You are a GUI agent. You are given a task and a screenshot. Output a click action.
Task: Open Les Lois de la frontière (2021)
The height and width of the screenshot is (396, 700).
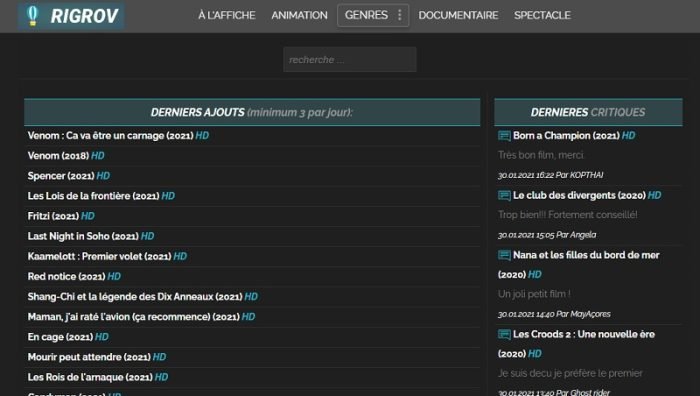tap(93, 196)
